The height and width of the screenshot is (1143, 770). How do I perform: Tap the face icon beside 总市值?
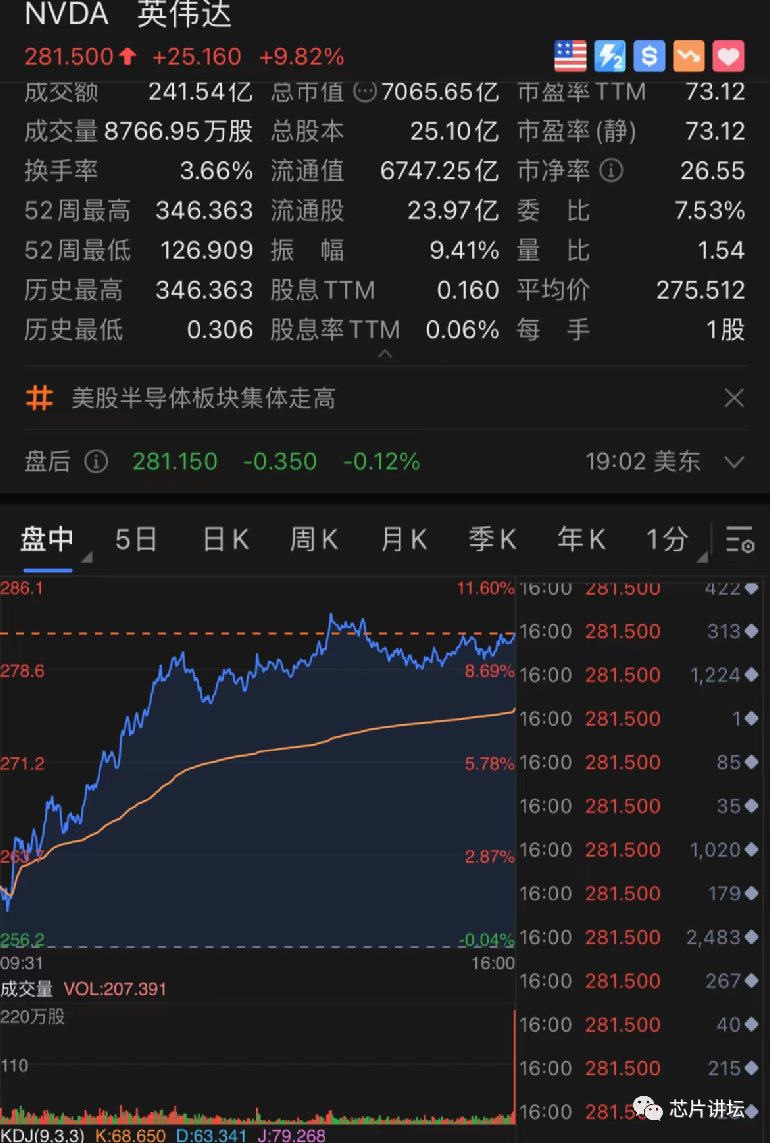pos(365,92)
